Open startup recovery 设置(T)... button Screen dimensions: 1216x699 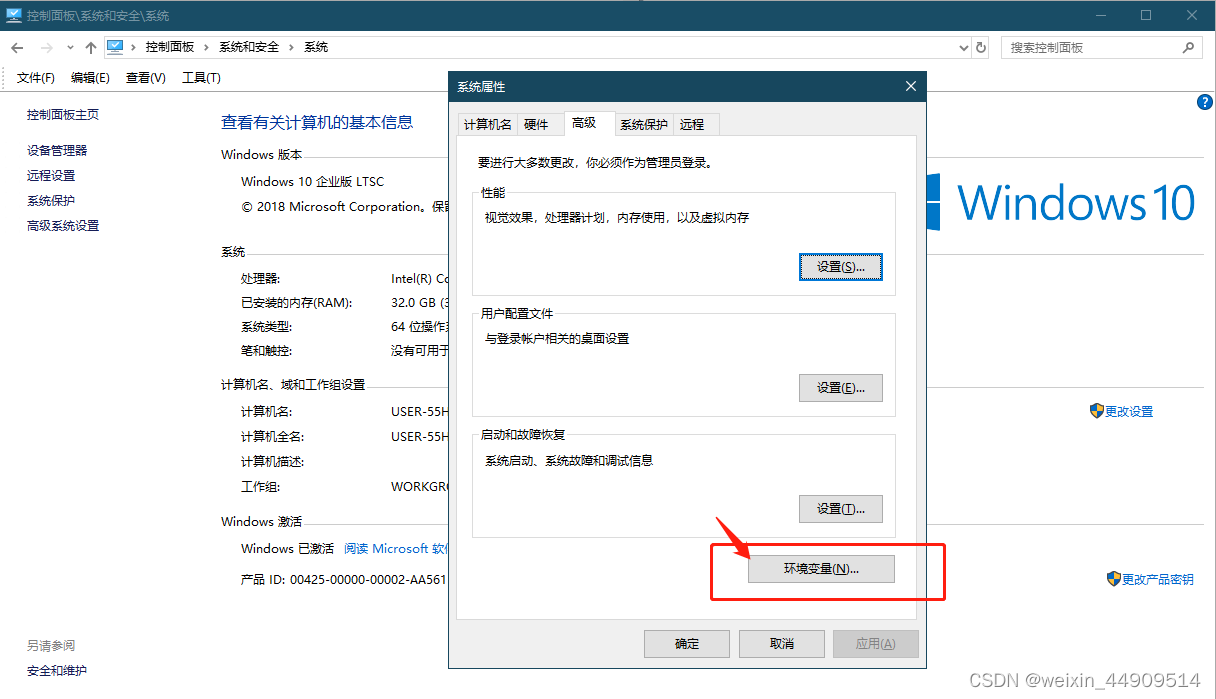coord(841,509)
